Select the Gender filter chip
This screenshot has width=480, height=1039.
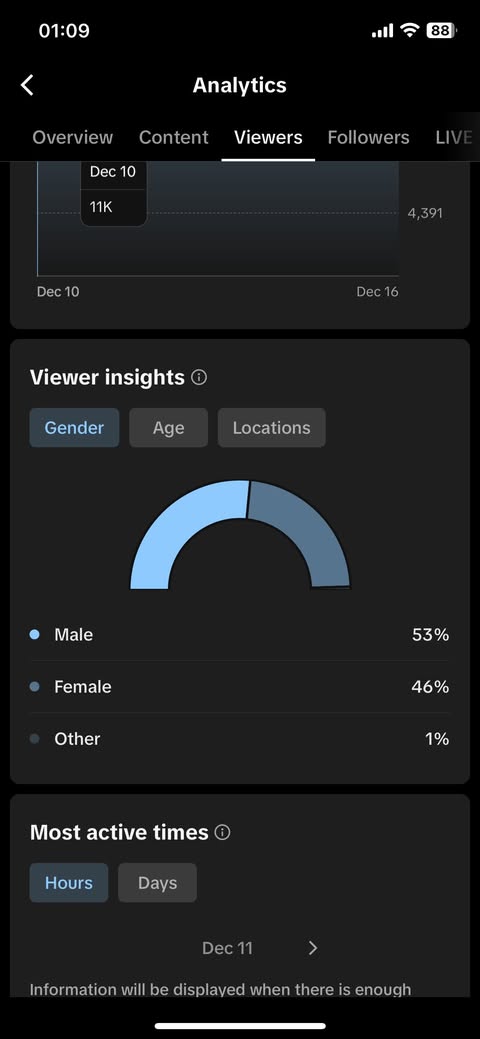74,427
